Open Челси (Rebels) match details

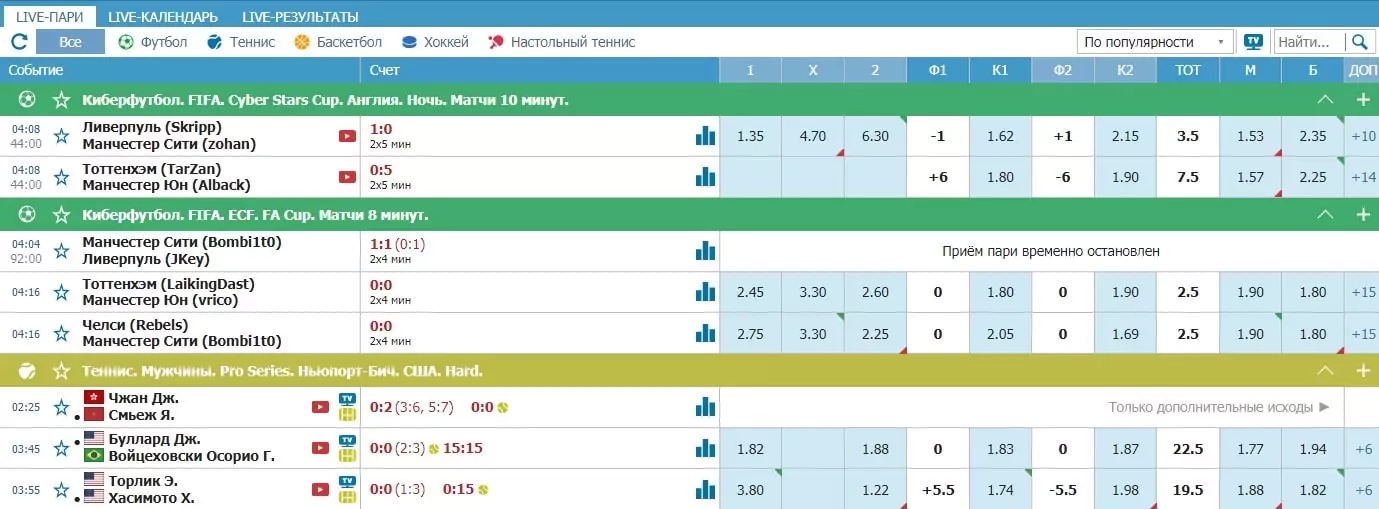tap(181, 333)
